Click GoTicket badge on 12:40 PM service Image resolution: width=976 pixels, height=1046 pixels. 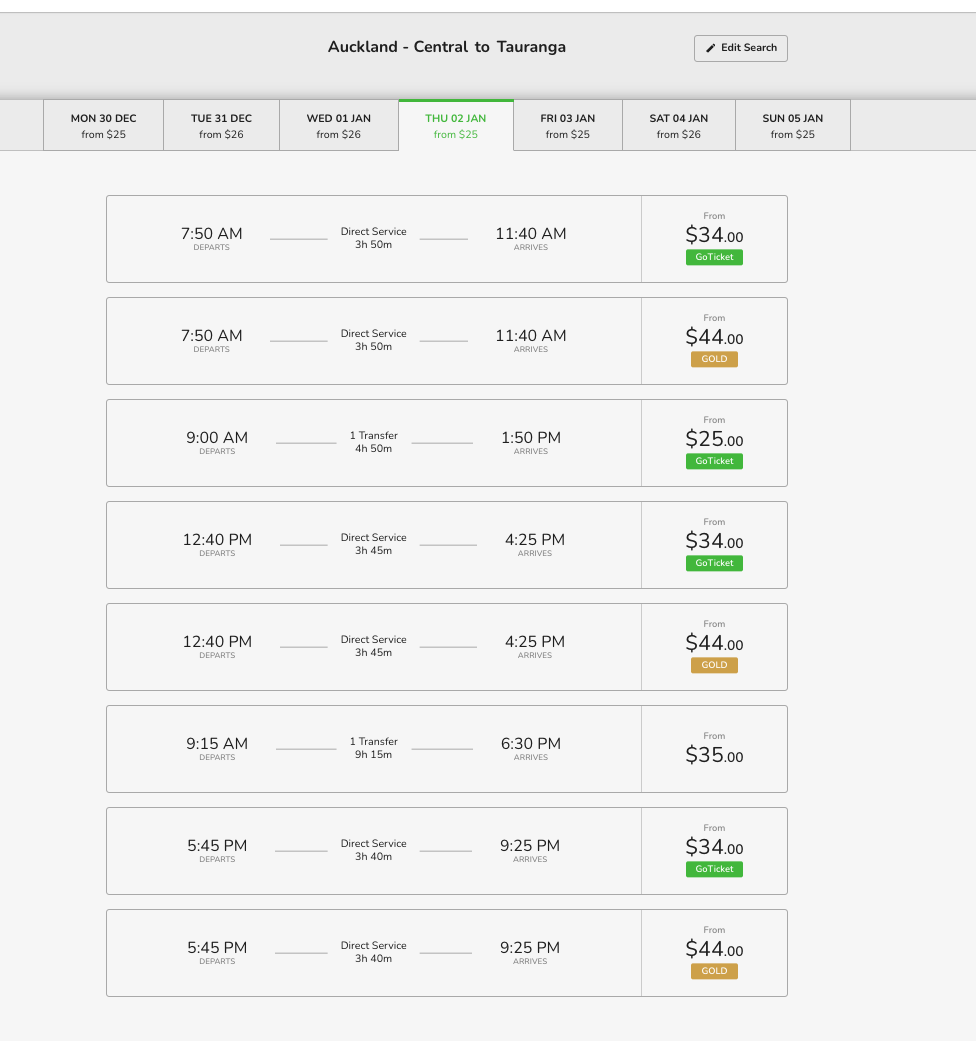click(x=714, y=563)
